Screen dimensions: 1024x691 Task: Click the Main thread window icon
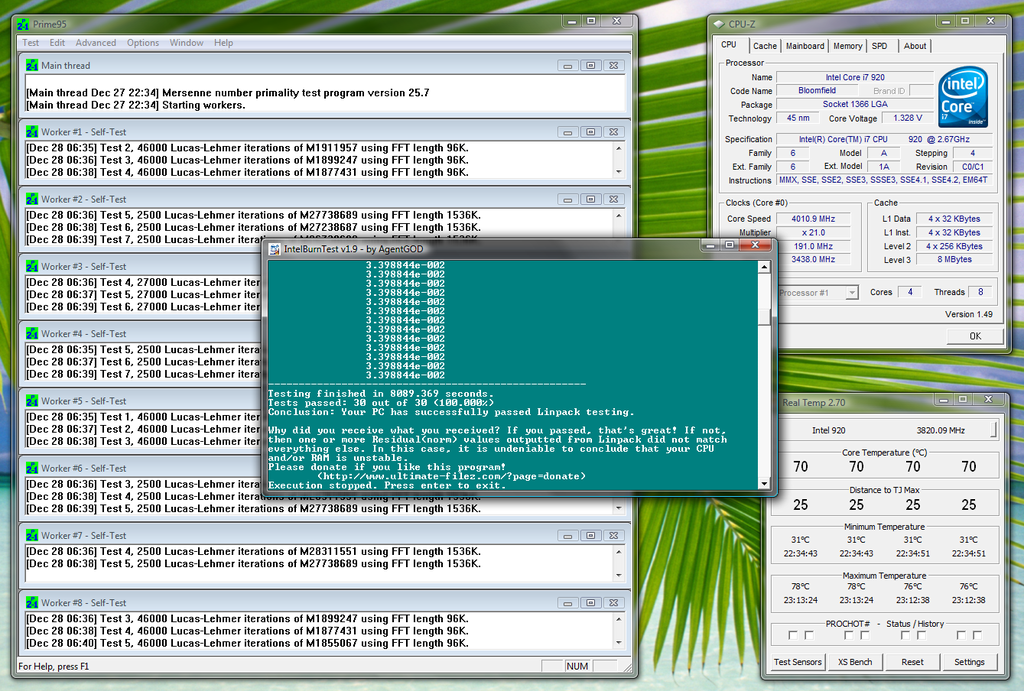pyautogui.click(x=32, y=65)
